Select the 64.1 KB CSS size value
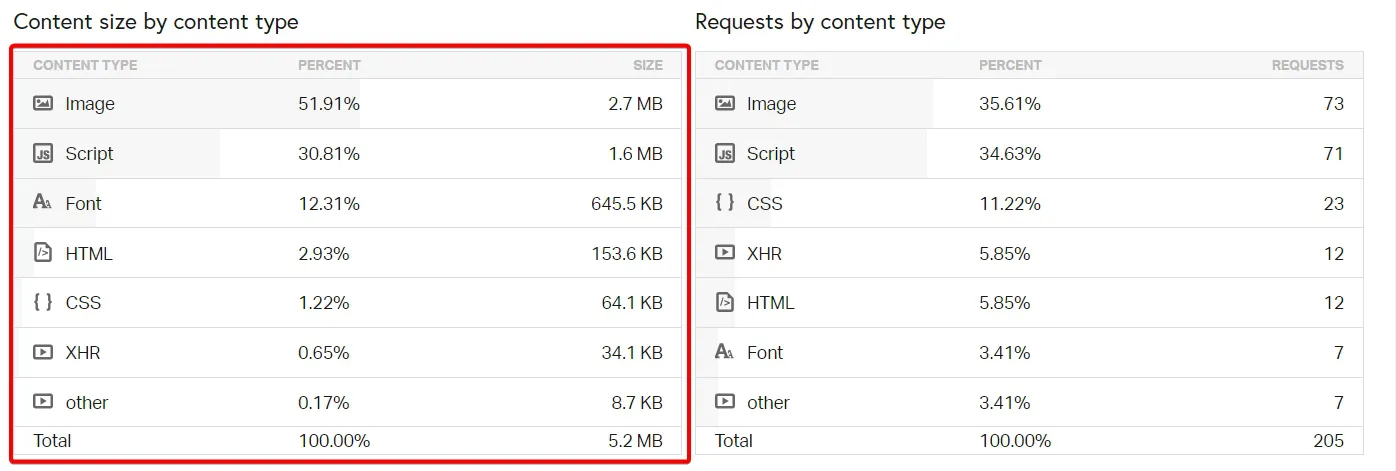The image size is (1396, 471). (x=632, y=303)
